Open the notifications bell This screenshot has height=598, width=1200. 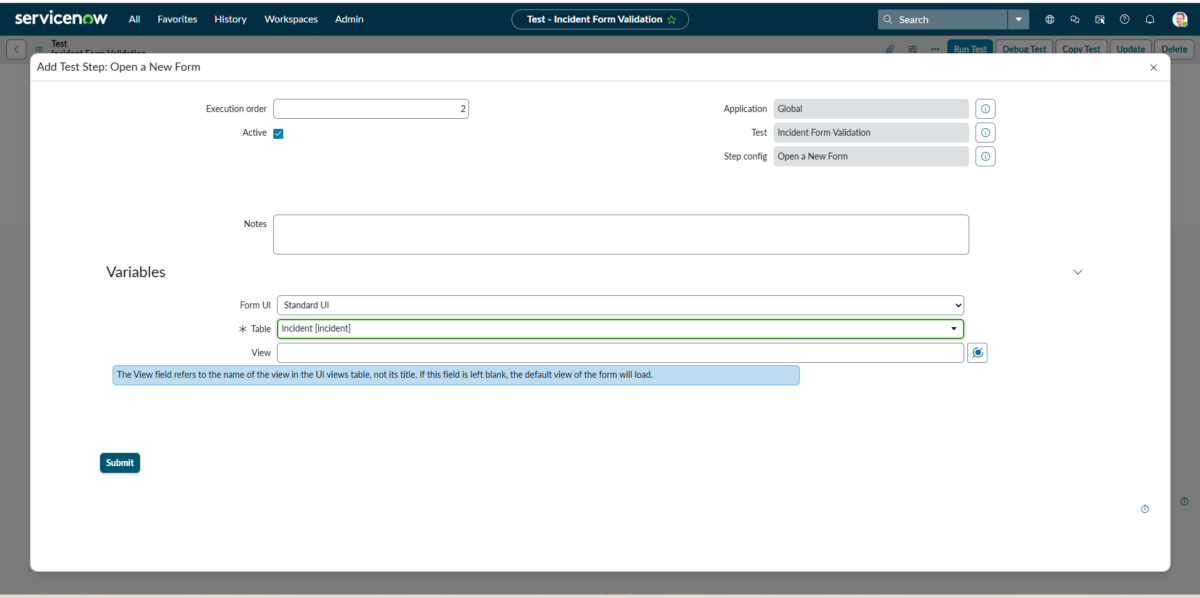(x=1150, y=19)
